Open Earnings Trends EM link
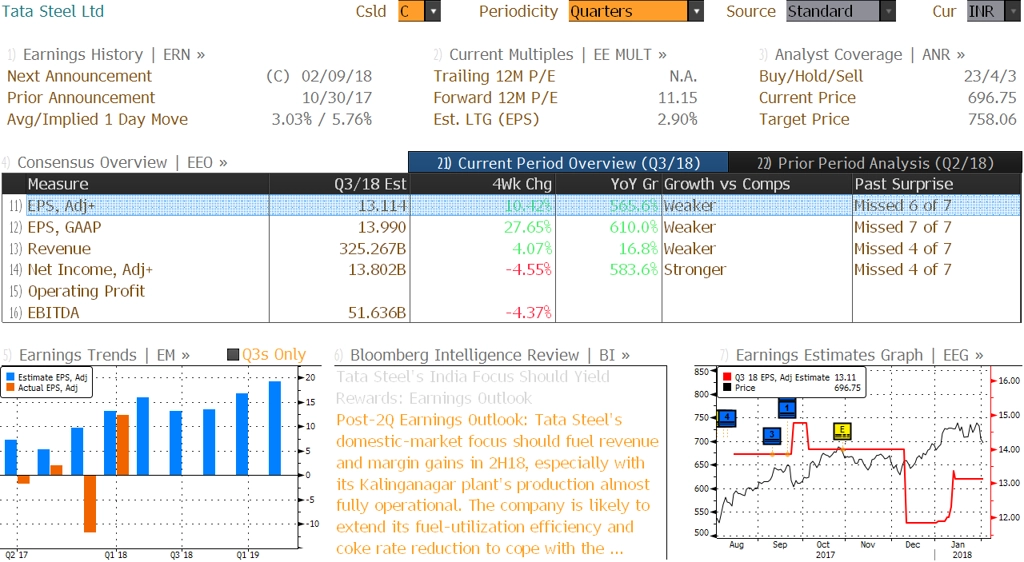Viewport: 1024px width, 562px height. click(104, 355)
